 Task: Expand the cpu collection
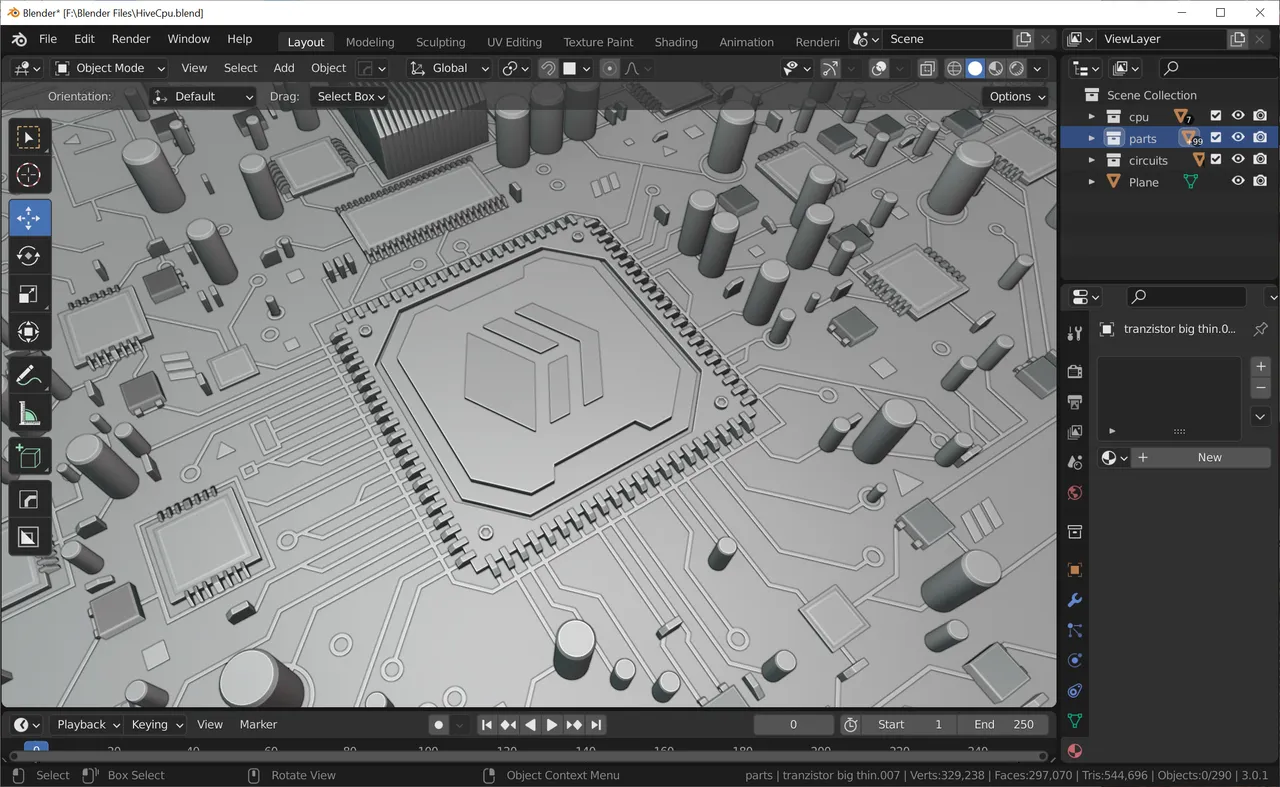coord(1092,117)
